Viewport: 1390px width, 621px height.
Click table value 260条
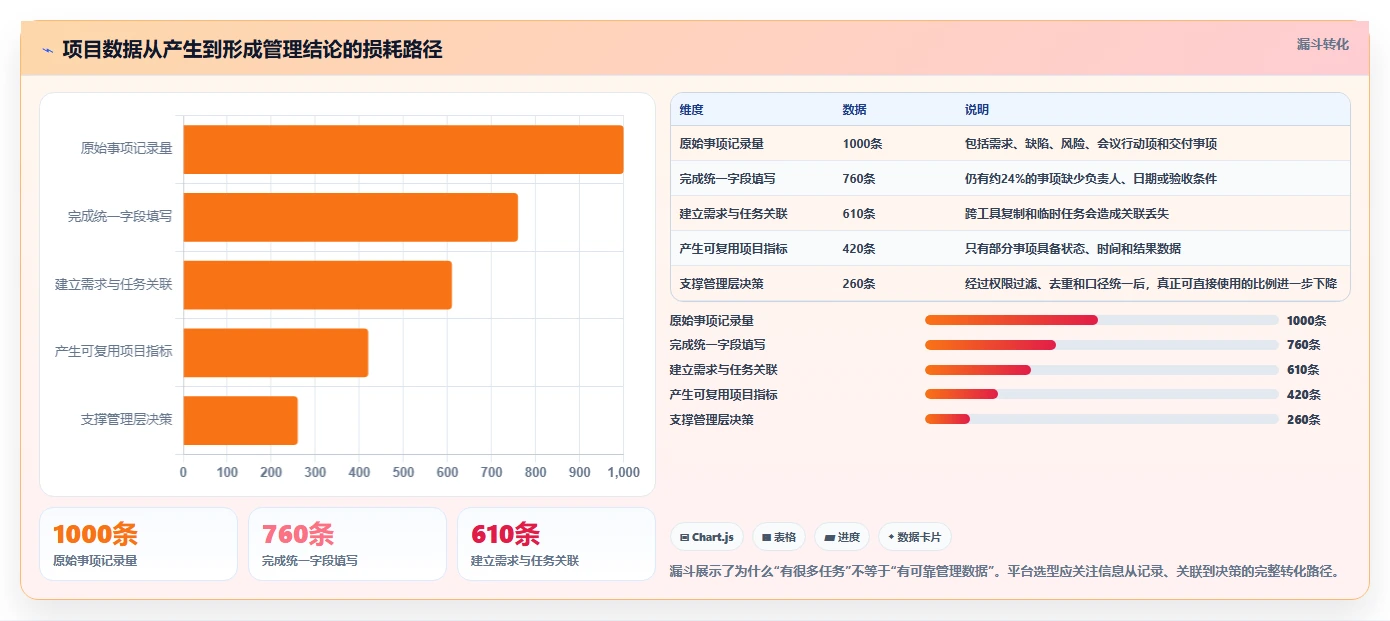859,284
